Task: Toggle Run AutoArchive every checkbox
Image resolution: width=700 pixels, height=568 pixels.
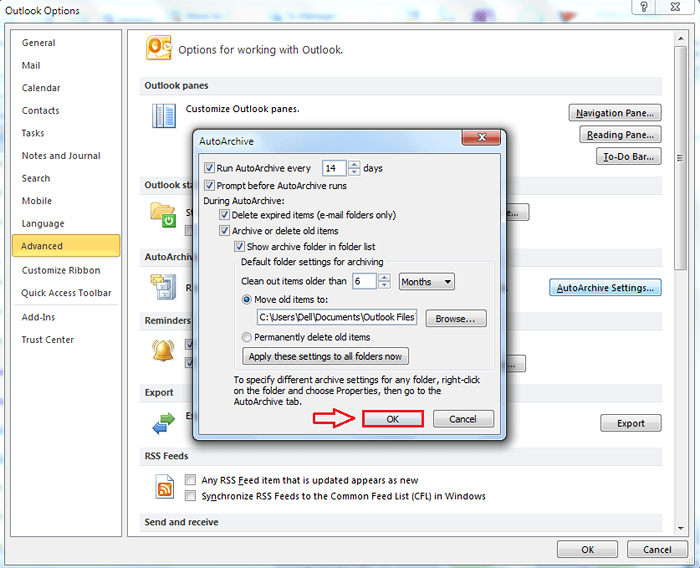Action: pyautogui.click(x=209, y=168)
